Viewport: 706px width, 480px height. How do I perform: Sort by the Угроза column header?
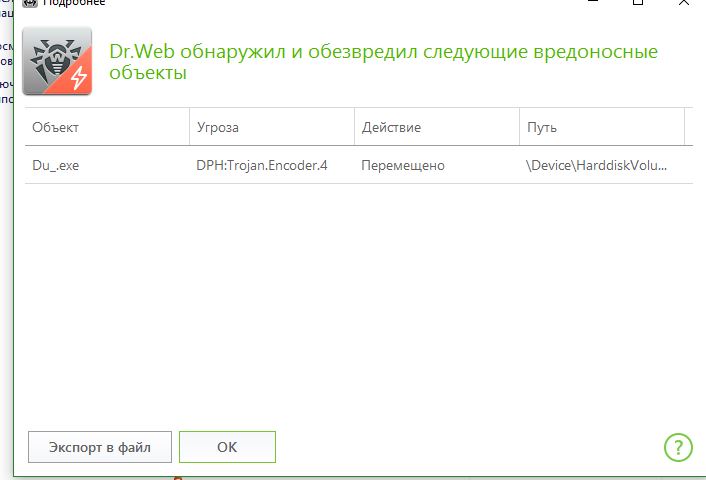pyautogui.click(x=272, y=127)
